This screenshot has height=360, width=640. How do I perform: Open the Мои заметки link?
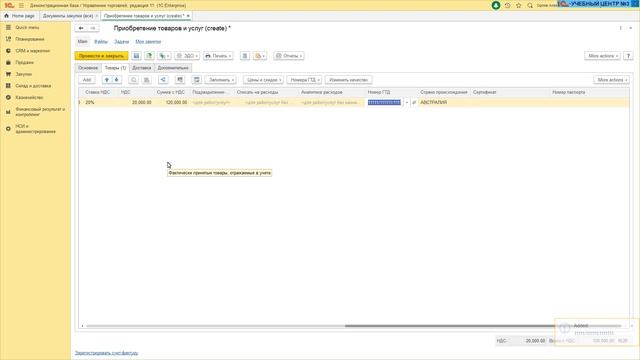click(148, 42)
